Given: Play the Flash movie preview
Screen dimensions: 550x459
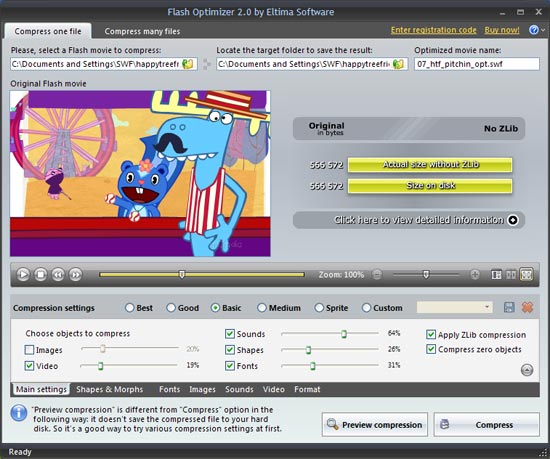Looking at the screenshot, I should (x=23, y=274).
